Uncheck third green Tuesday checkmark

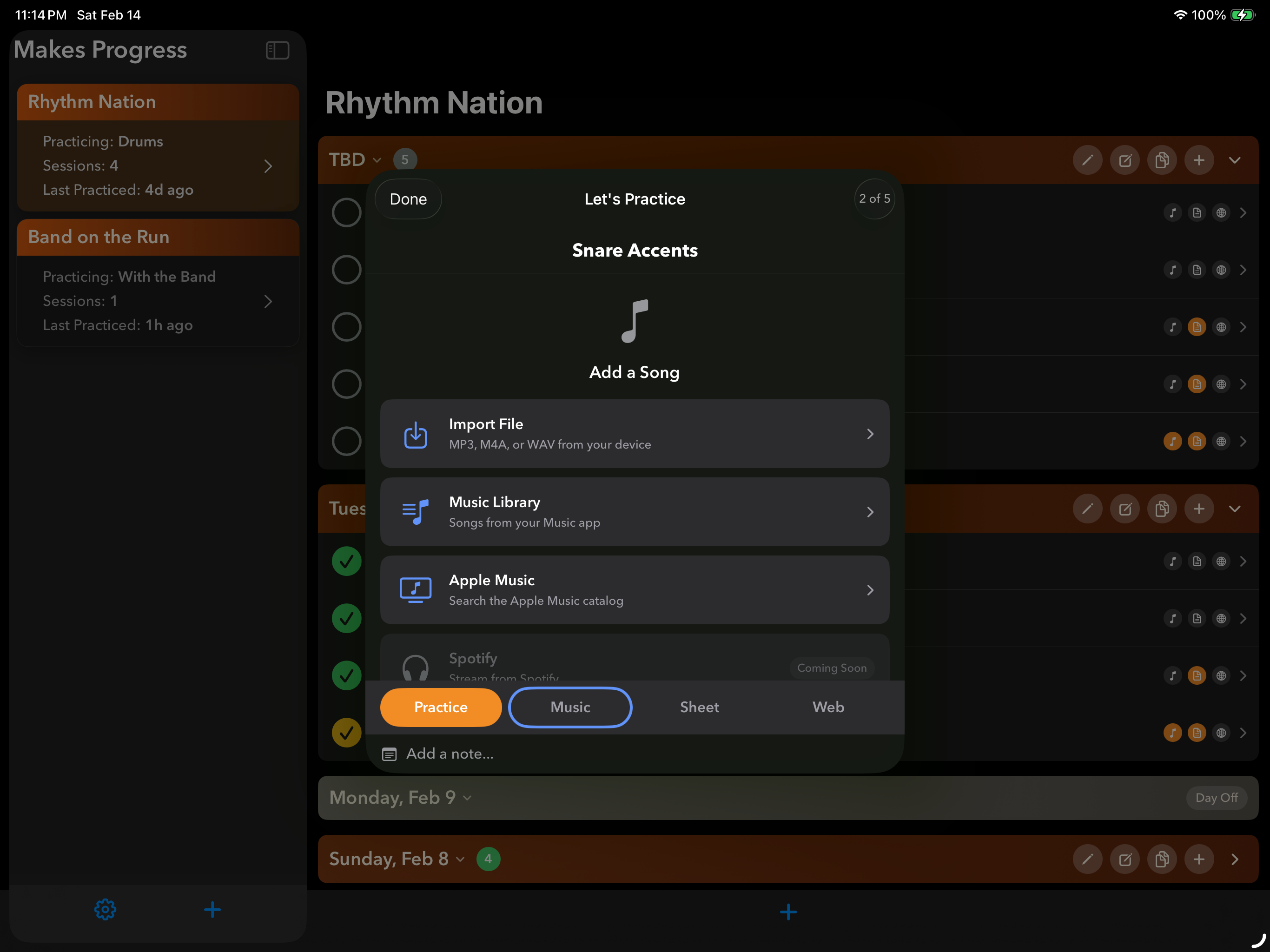346,676
